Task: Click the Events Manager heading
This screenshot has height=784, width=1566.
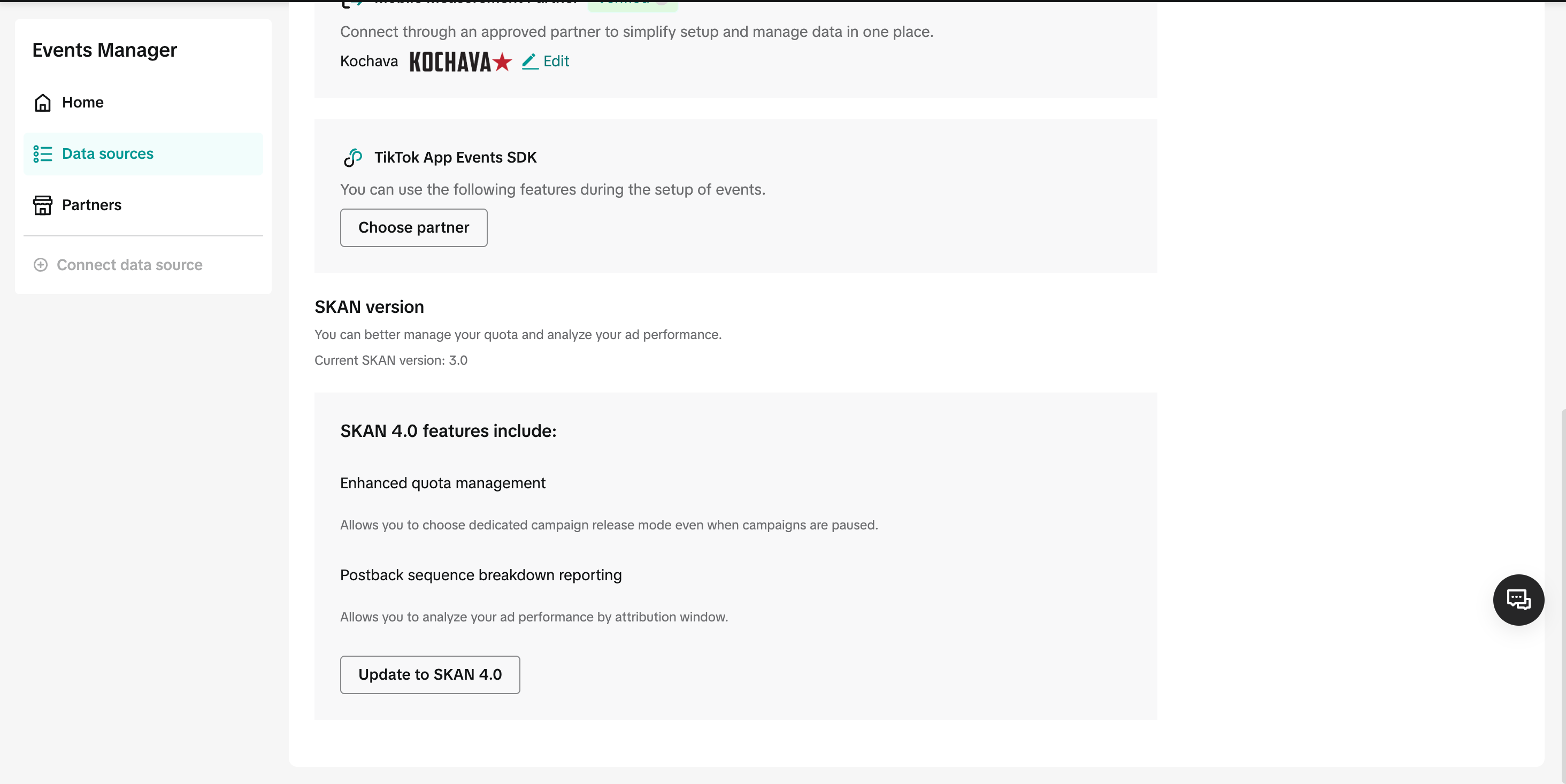Action: (x=105, y=50)
